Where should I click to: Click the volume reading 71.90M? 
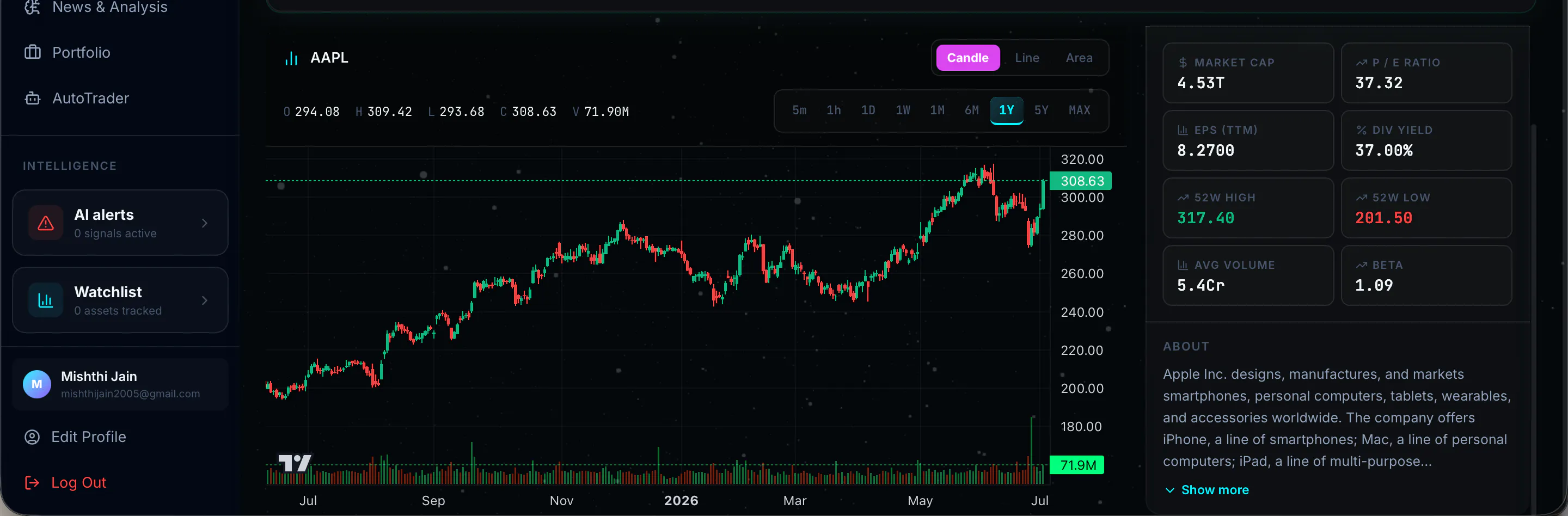[607, 112]
